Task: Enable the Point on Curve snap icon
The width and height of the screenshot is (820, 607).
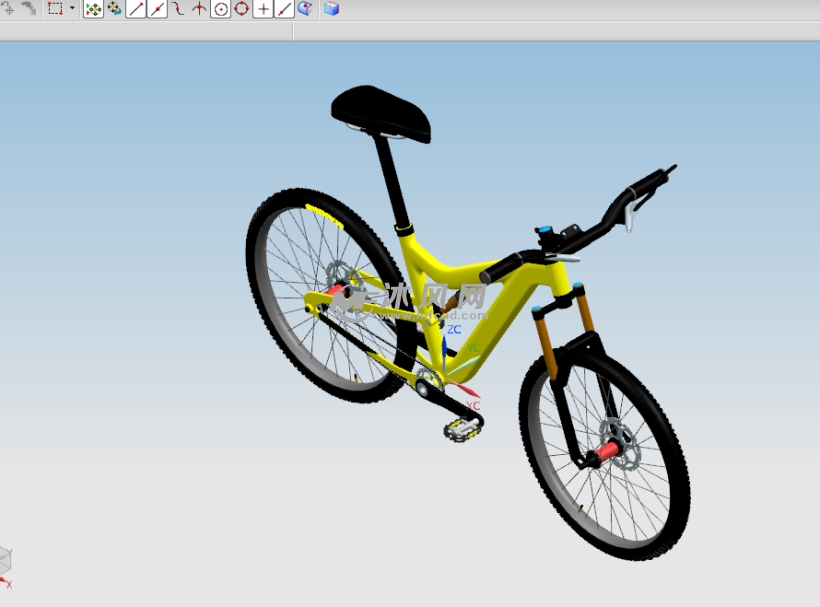Action: pyautogui.click(x=284, y=9)
